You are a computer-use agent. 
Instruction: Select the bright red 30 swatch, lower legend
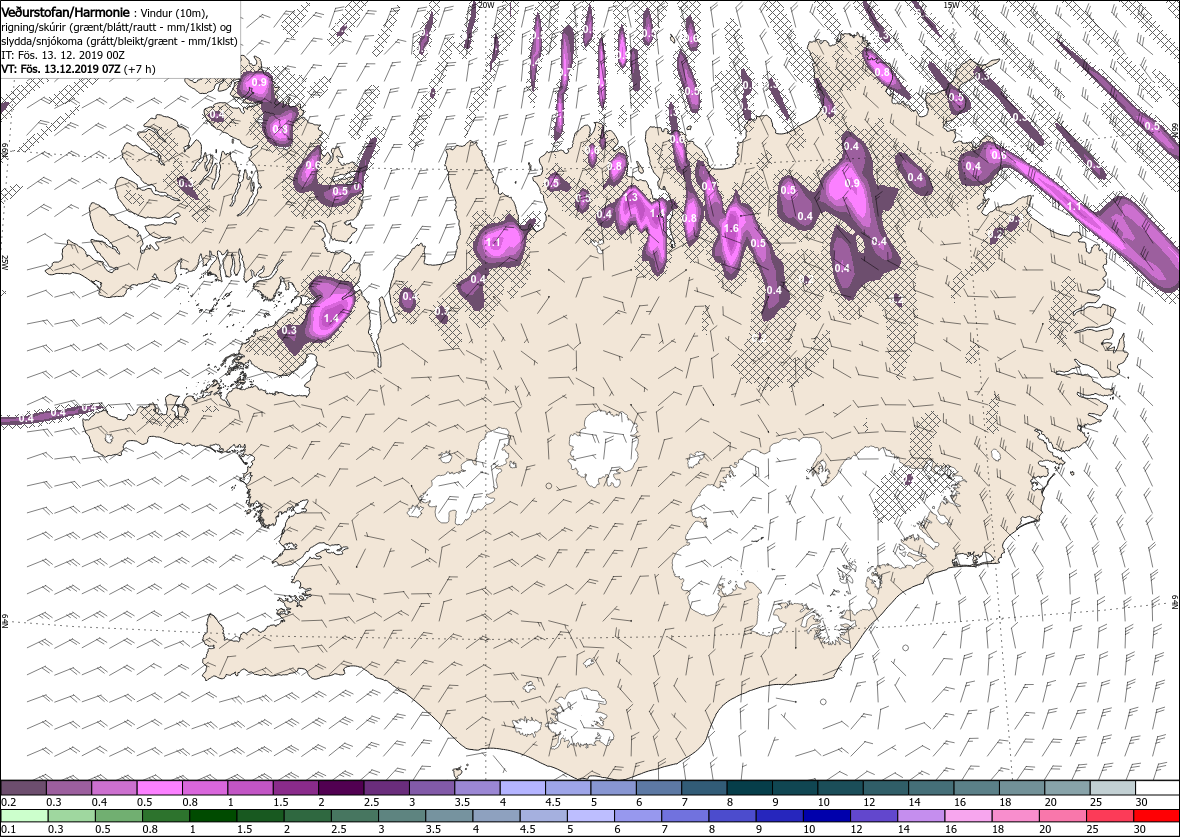[x=1157, y=816]
